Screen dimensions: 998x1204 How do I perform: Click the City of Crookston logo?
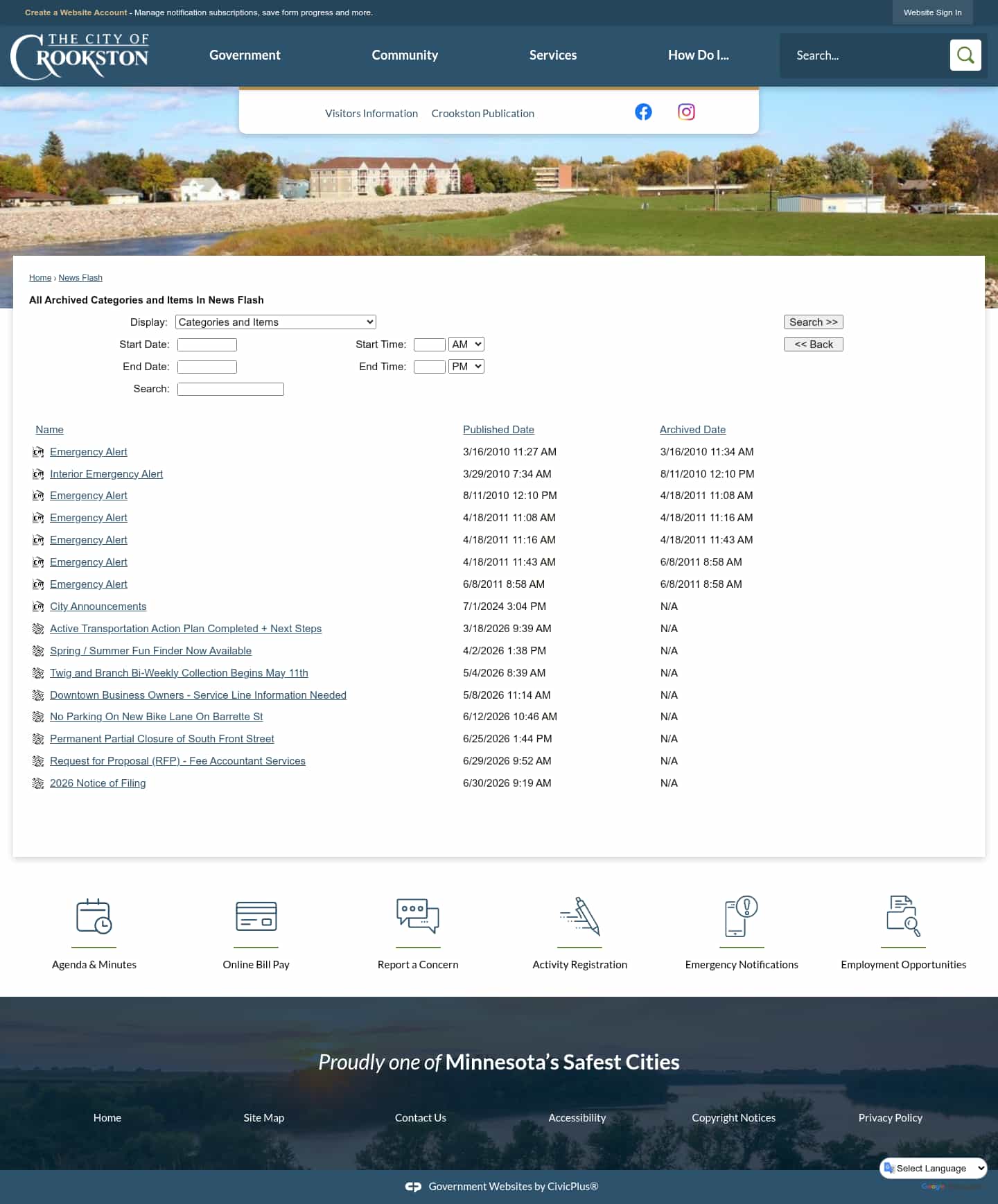tap(80, 56)
